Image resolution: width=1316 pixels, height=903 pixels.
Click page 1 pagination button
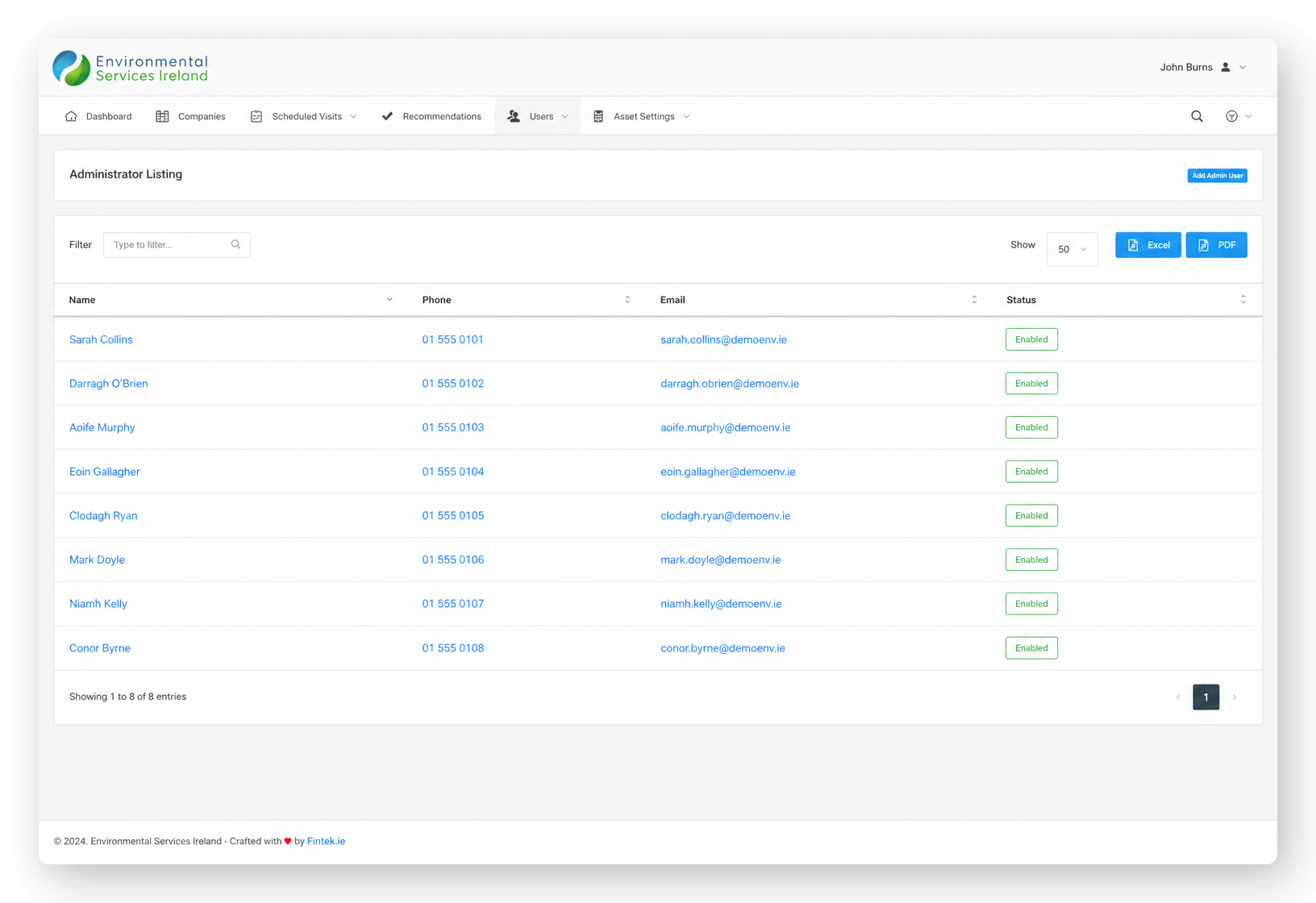(x=1206, y=697)
